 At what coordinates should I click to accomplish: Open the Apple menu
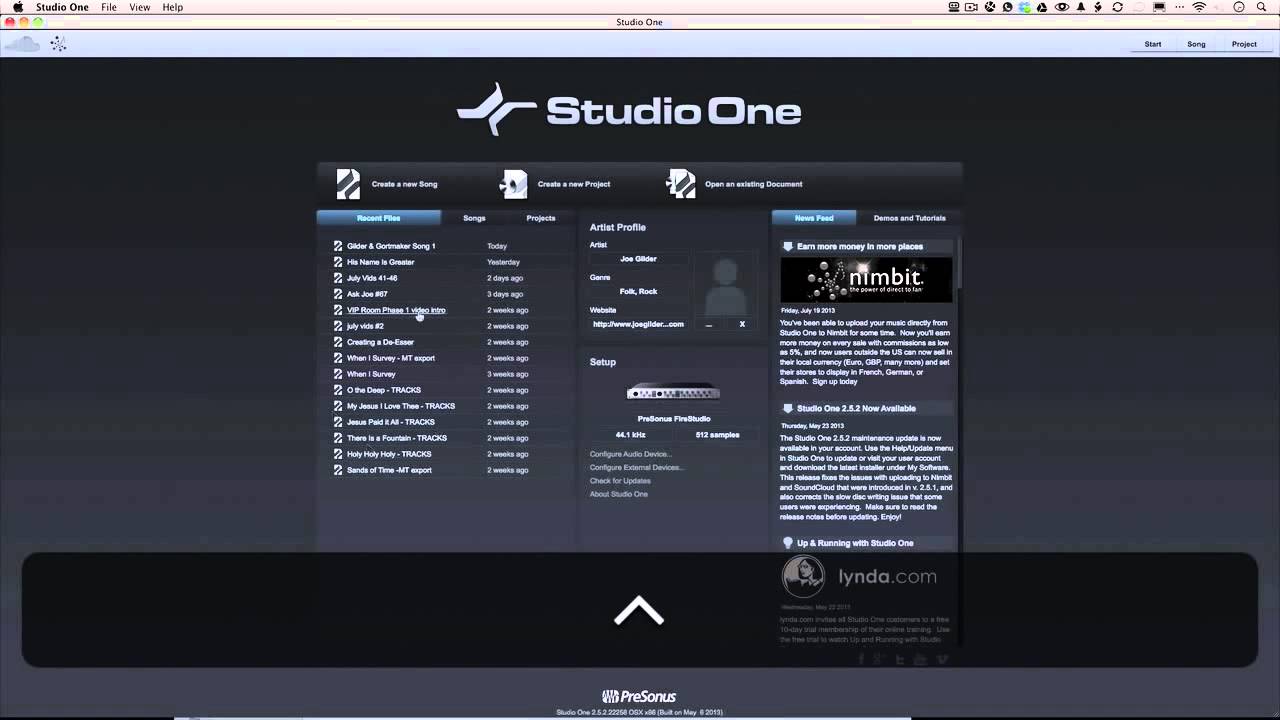(18, 7)
